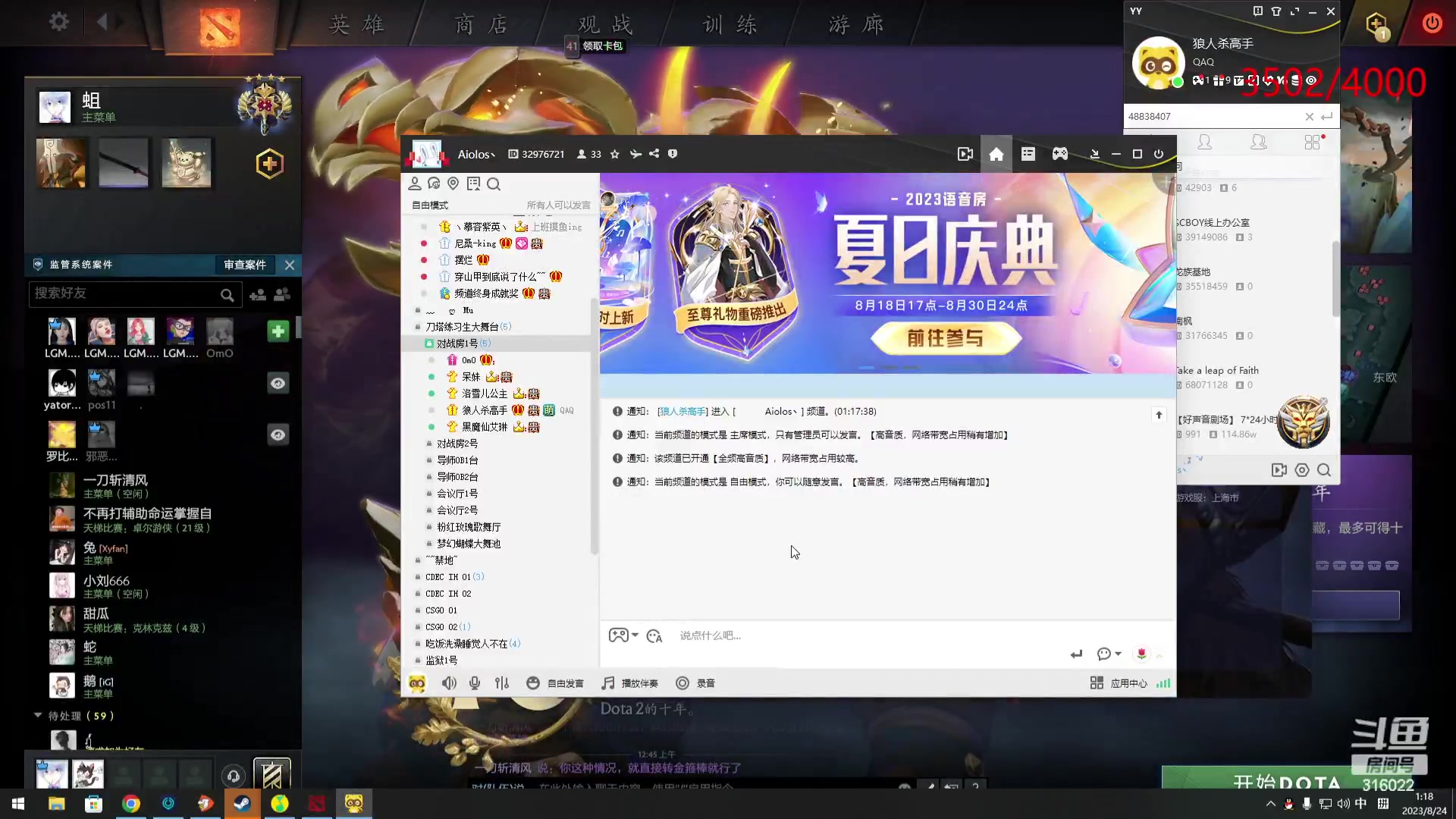Viewport: 1456px width, 819px height.
Task: Mute the YY speaker output
Action: click(x=449, y=683)
